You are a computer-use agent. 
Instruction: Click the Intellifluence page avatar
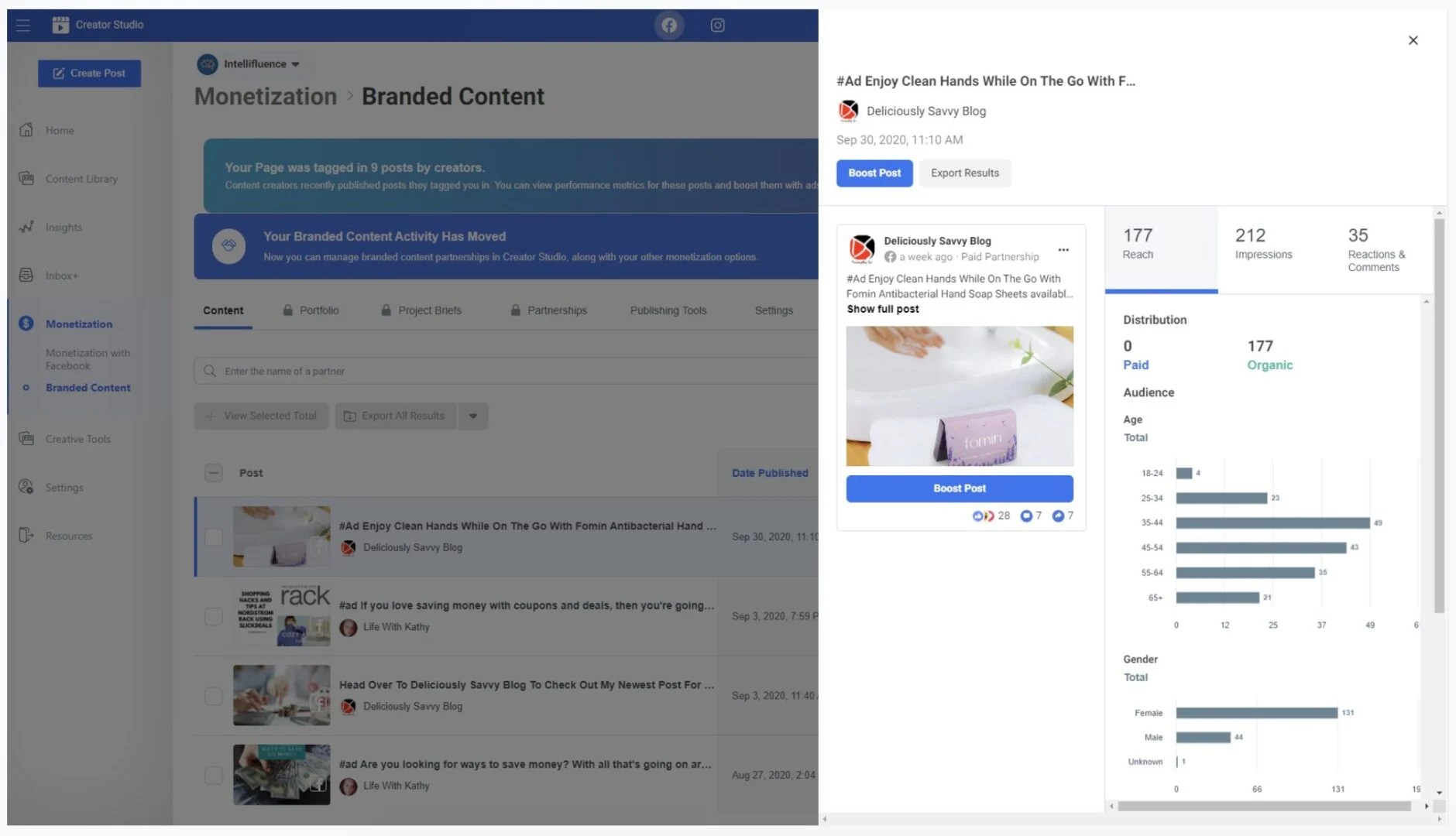tap(208, 64)
